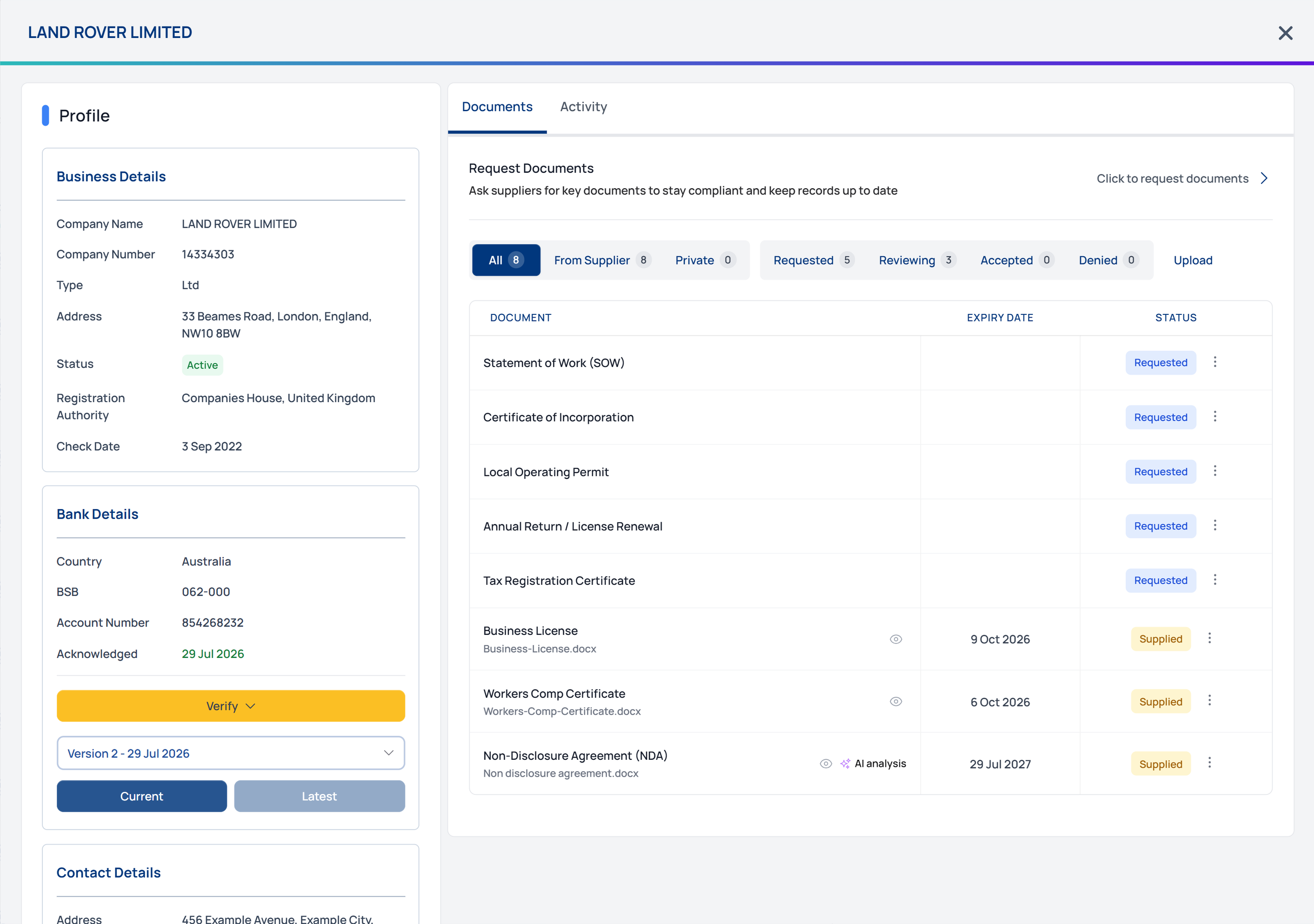Click the Workers-Comp-Certificate.docx file name

click(x=562, y=711)
